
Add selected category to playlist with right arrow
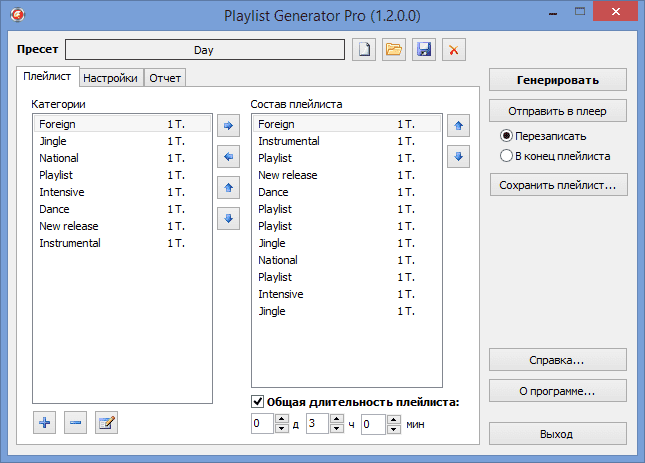click(229, 125)
